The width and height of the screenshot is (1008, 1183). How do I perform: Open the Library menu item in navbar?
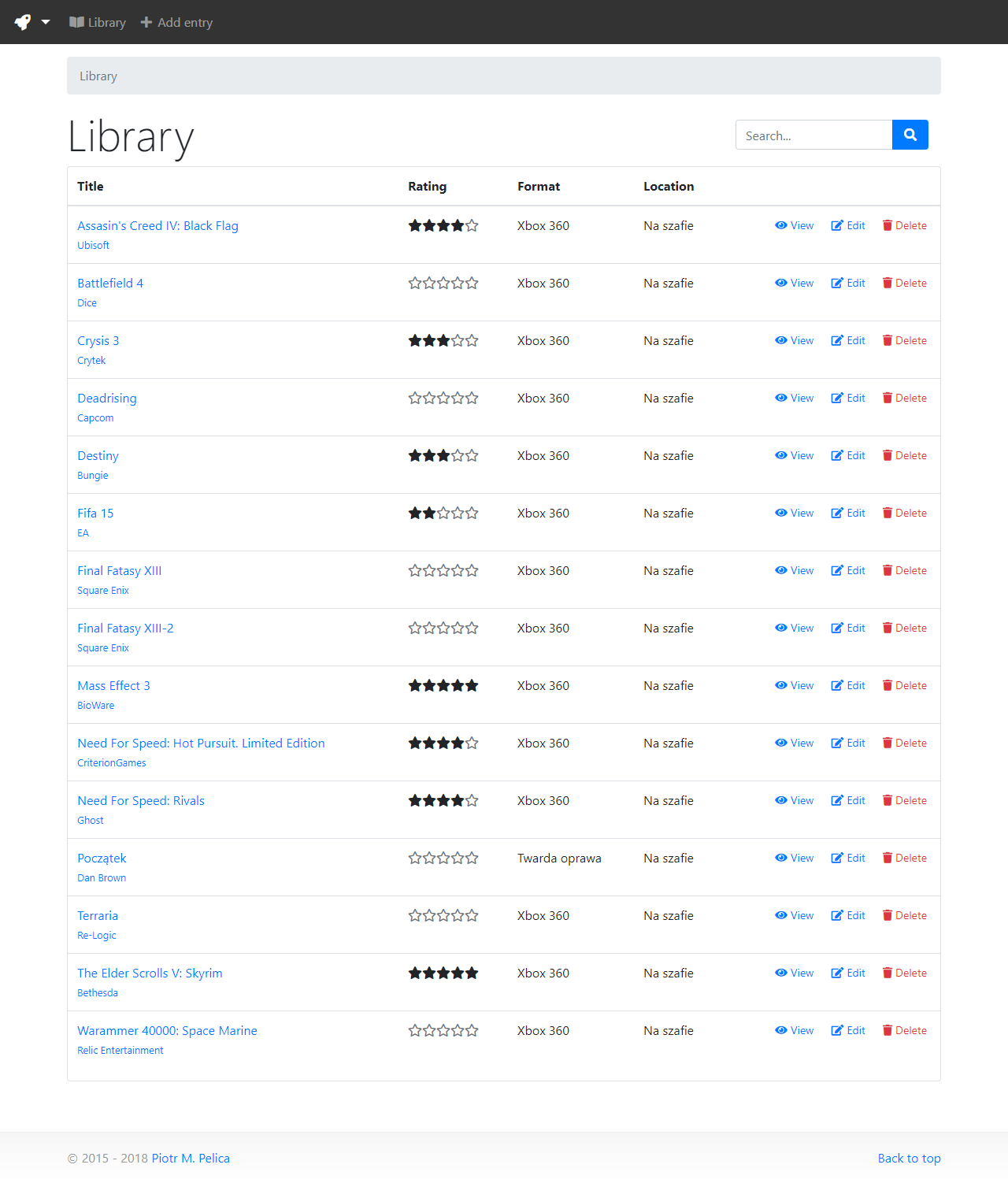pos(98,22)
